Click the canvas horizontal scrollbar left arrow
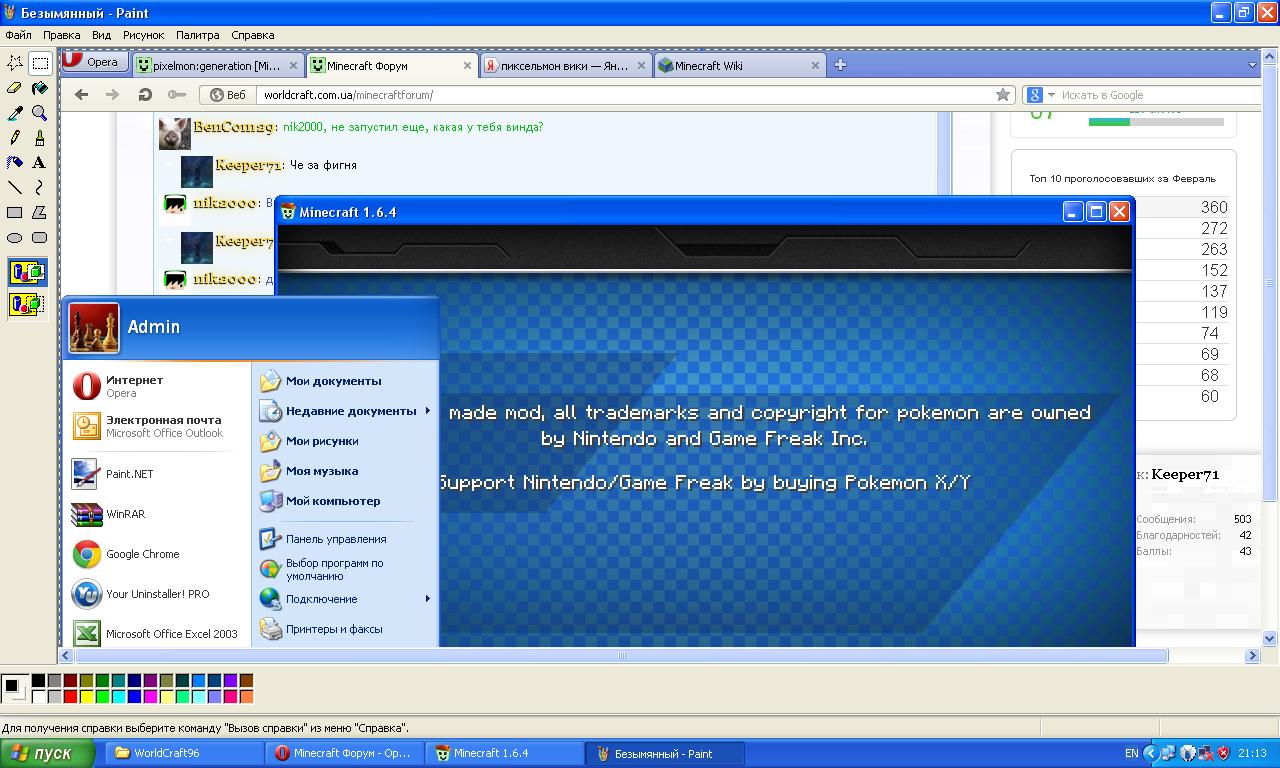Image resolution: width=1280 pixels, height=768 pixels. (x=67, y=656)
